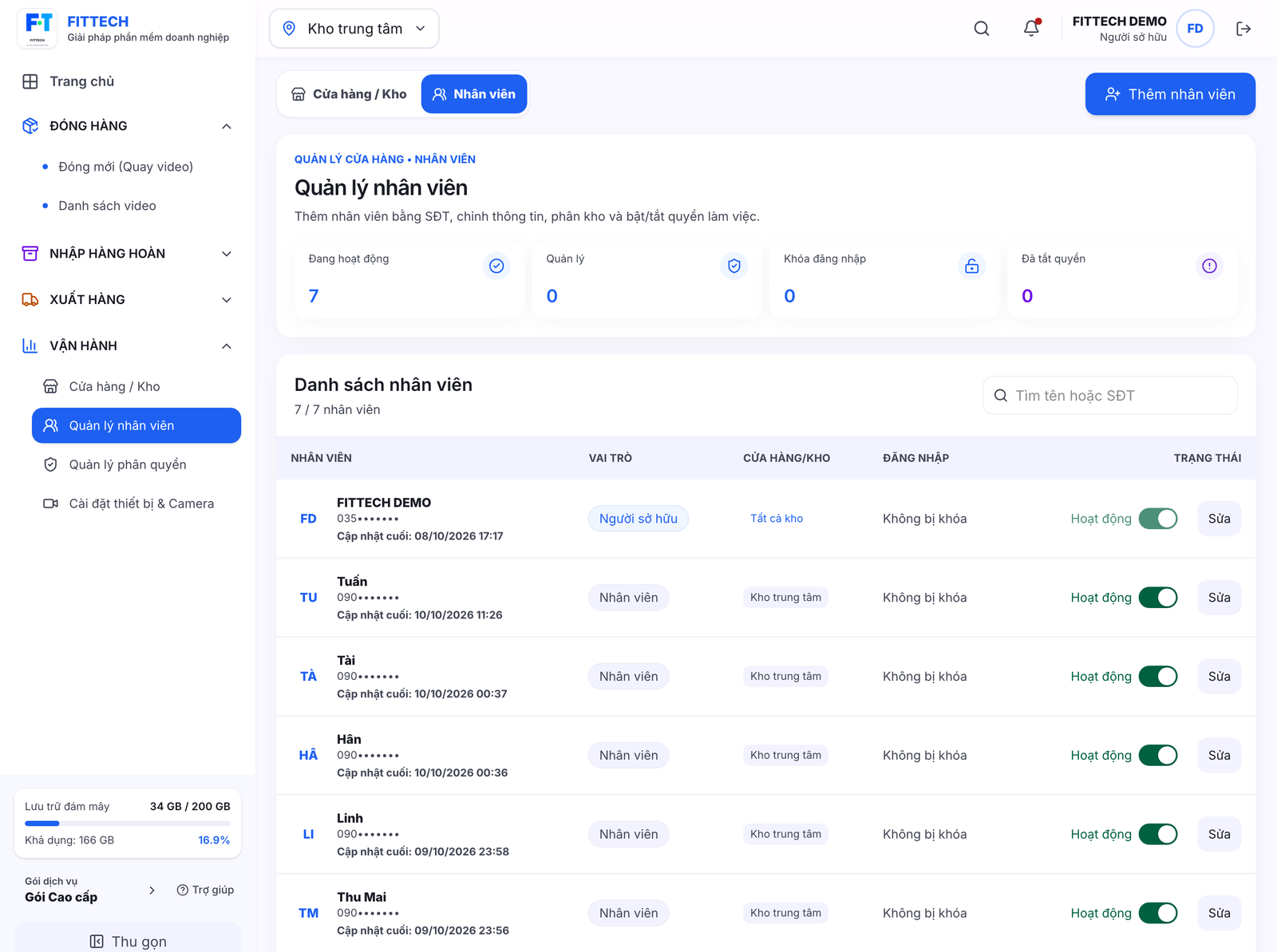1277x952 pixels.
Task: Switch off Linh's active status
Action: point(1158,835)
